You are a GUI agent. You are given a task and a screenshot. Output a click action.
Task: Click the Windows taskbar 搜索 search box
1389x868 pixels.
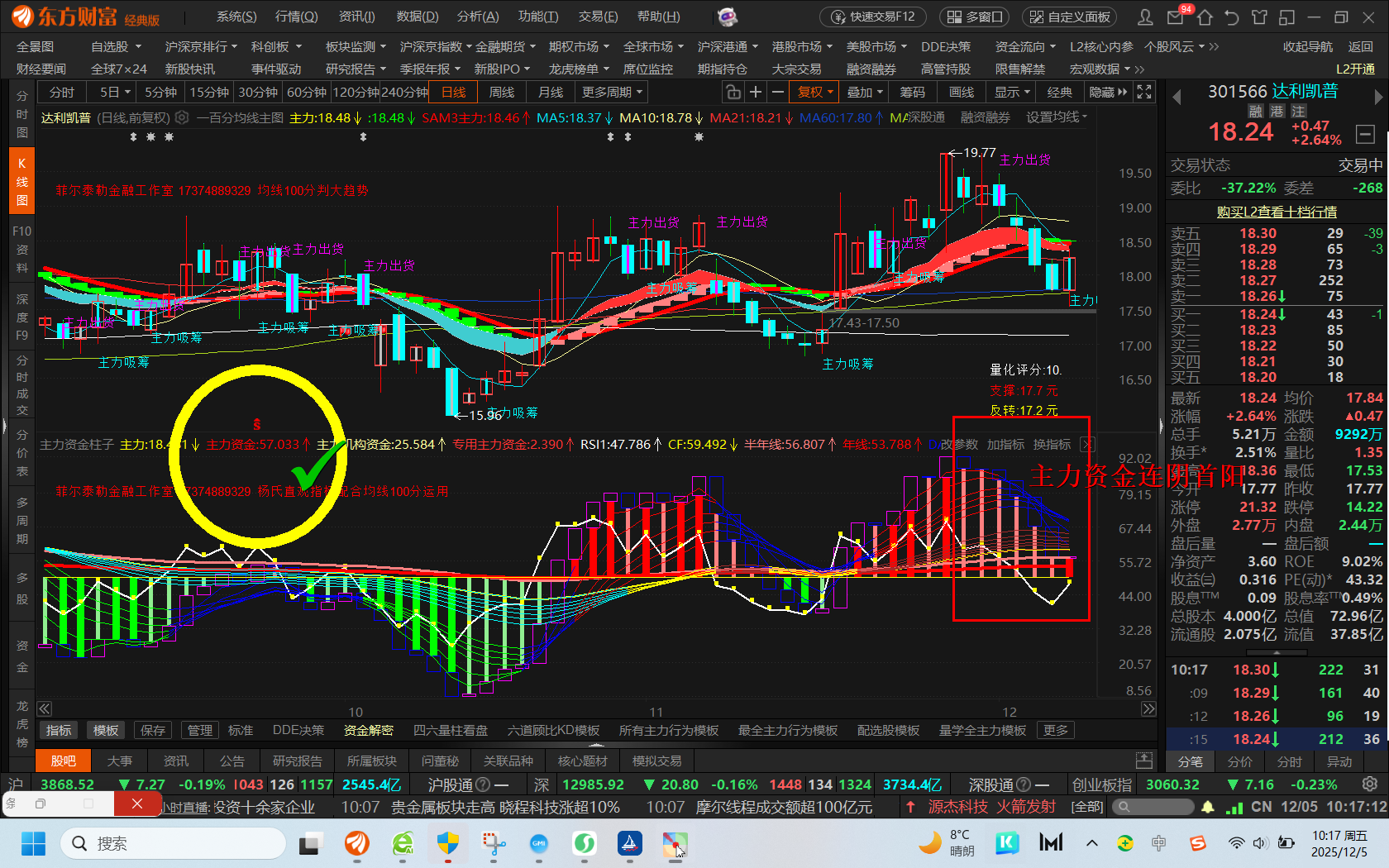(174, 843)
